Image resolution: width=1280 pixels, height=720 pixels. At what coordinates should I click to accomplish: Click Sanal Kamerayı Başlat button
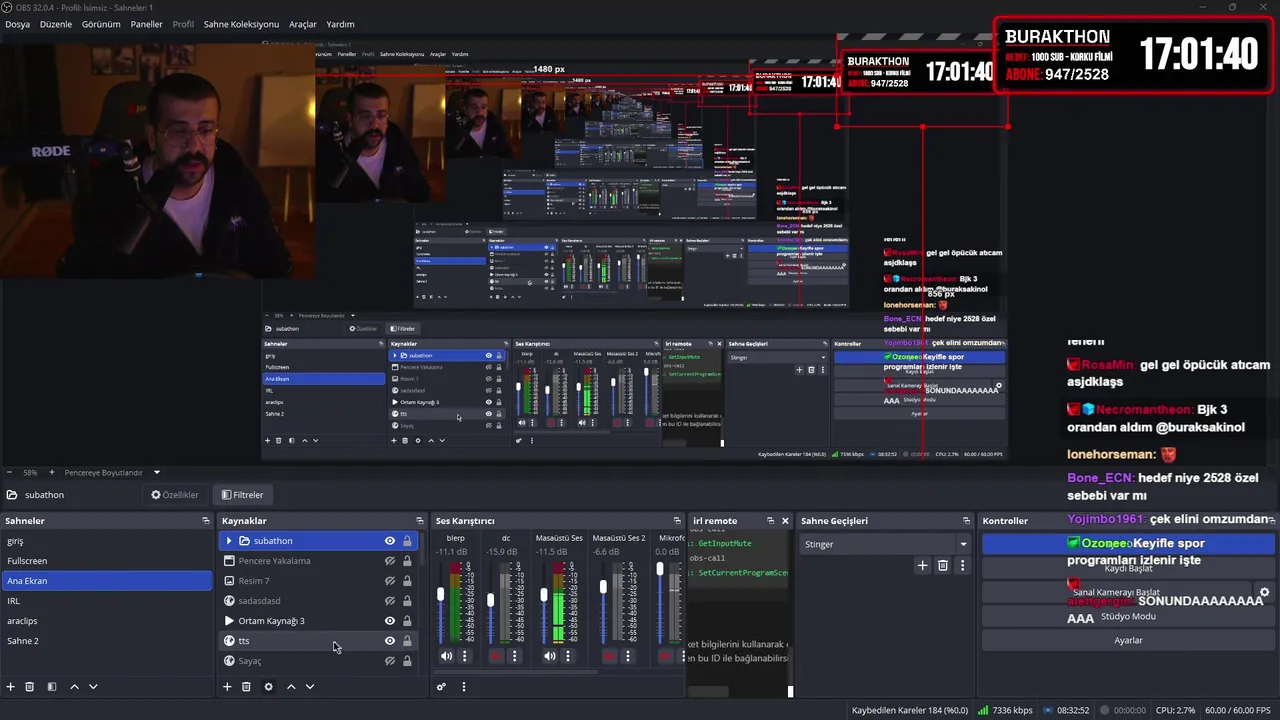click(1116, 592)
